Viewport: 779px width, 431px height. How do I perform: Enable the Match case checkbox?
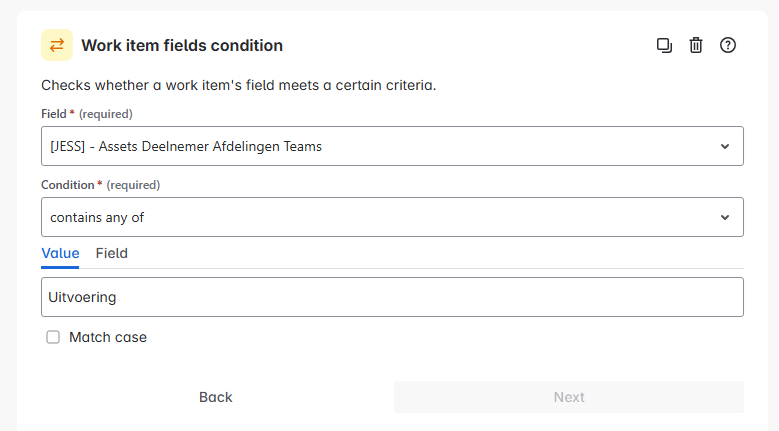tap(53, 337)
